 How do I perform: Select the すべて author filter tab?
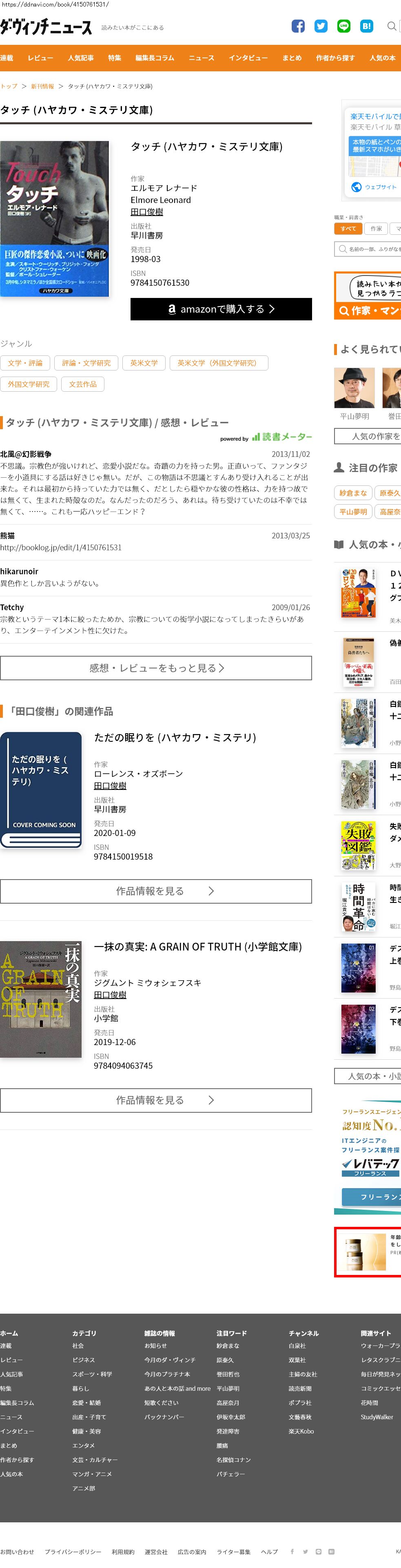pyautogui.click(x=349, y=228)
